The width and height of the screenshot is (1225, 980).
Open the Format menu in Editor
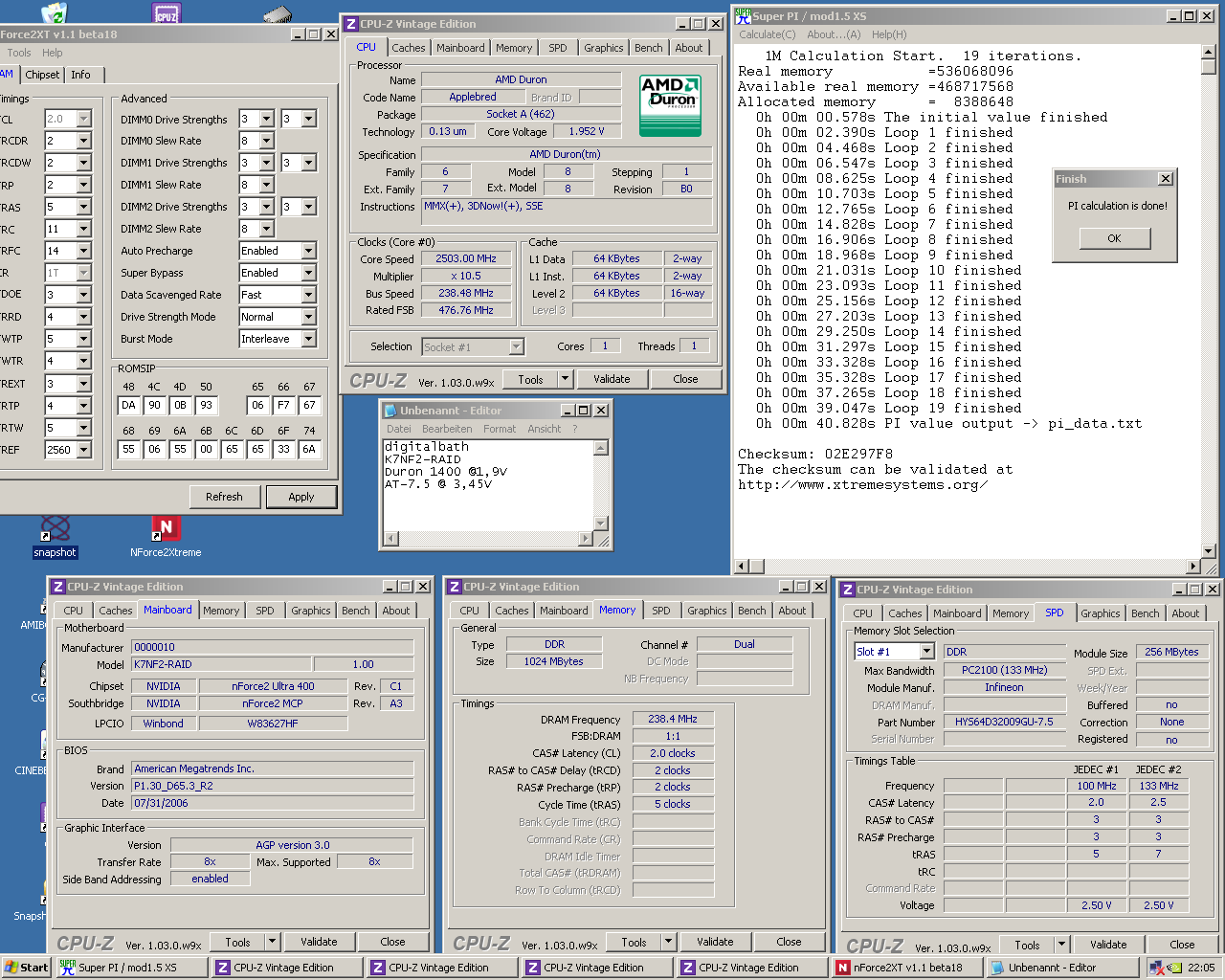500,429
